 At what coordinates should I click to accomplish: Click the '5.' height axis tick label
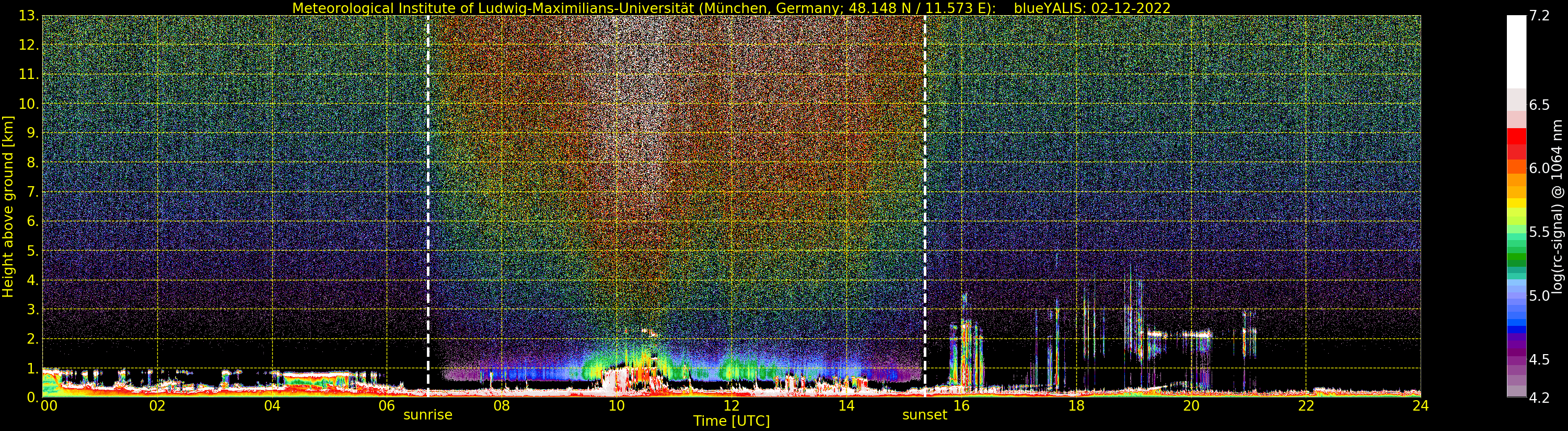tap(33, 251)
